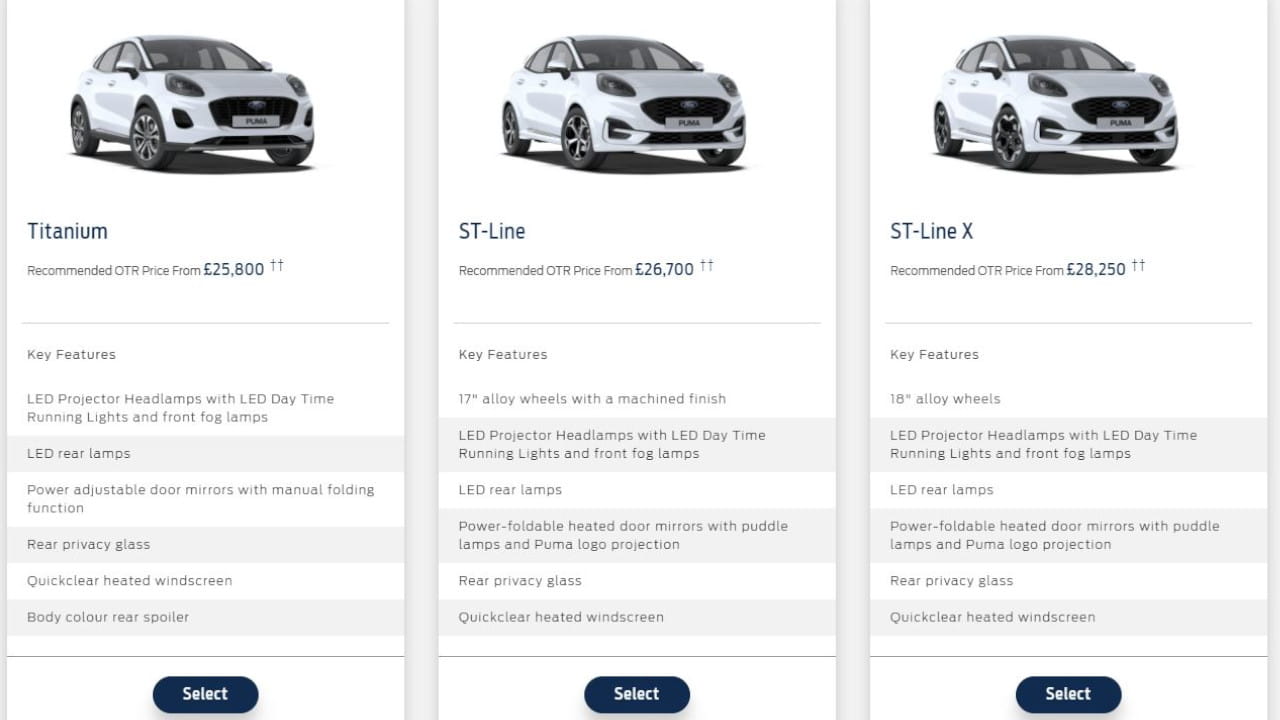Click the Titanium car image
Screen dimensions: 1280x720
tap(192, 102)
